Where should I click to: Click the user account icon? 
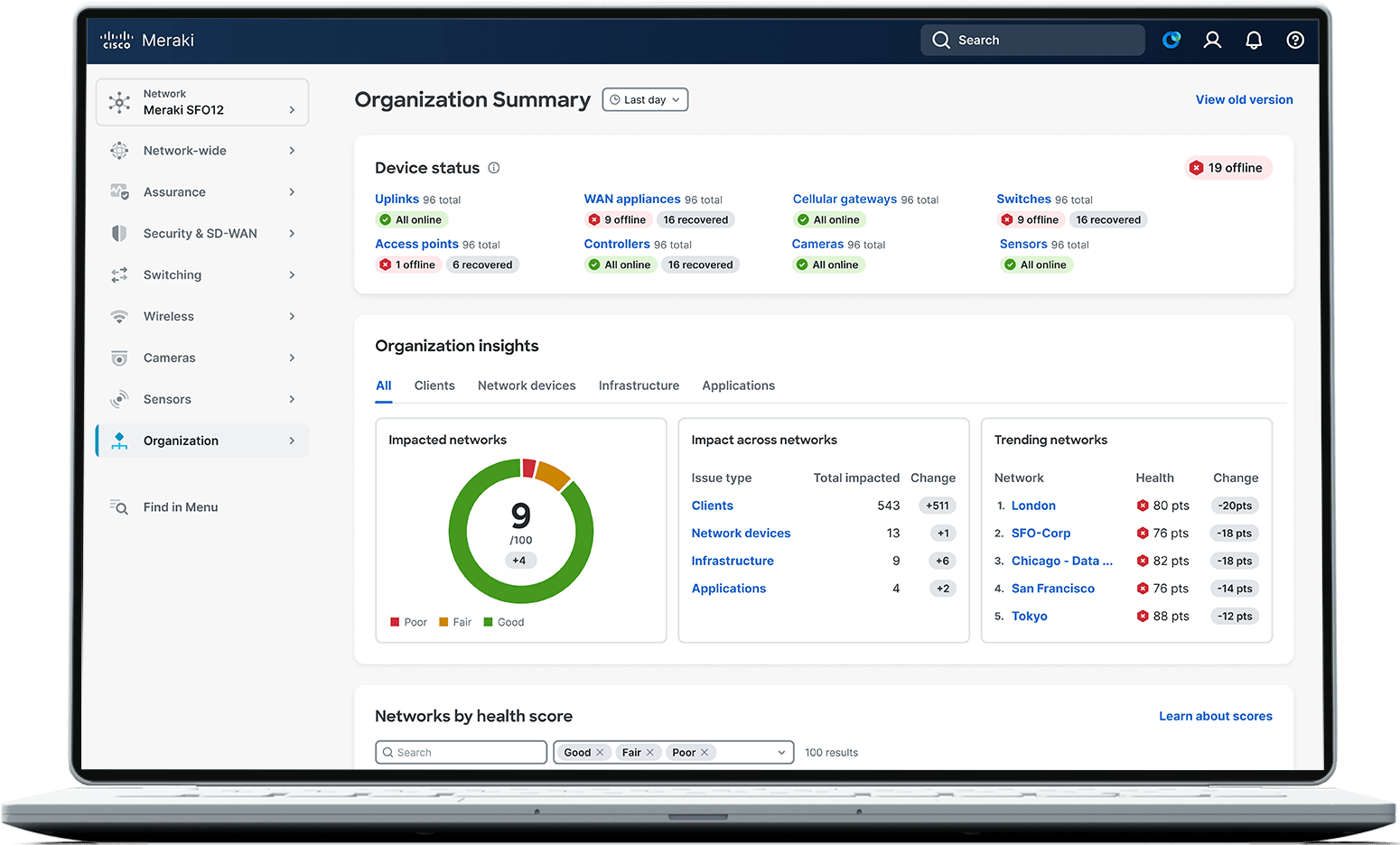pos(1212,40)
